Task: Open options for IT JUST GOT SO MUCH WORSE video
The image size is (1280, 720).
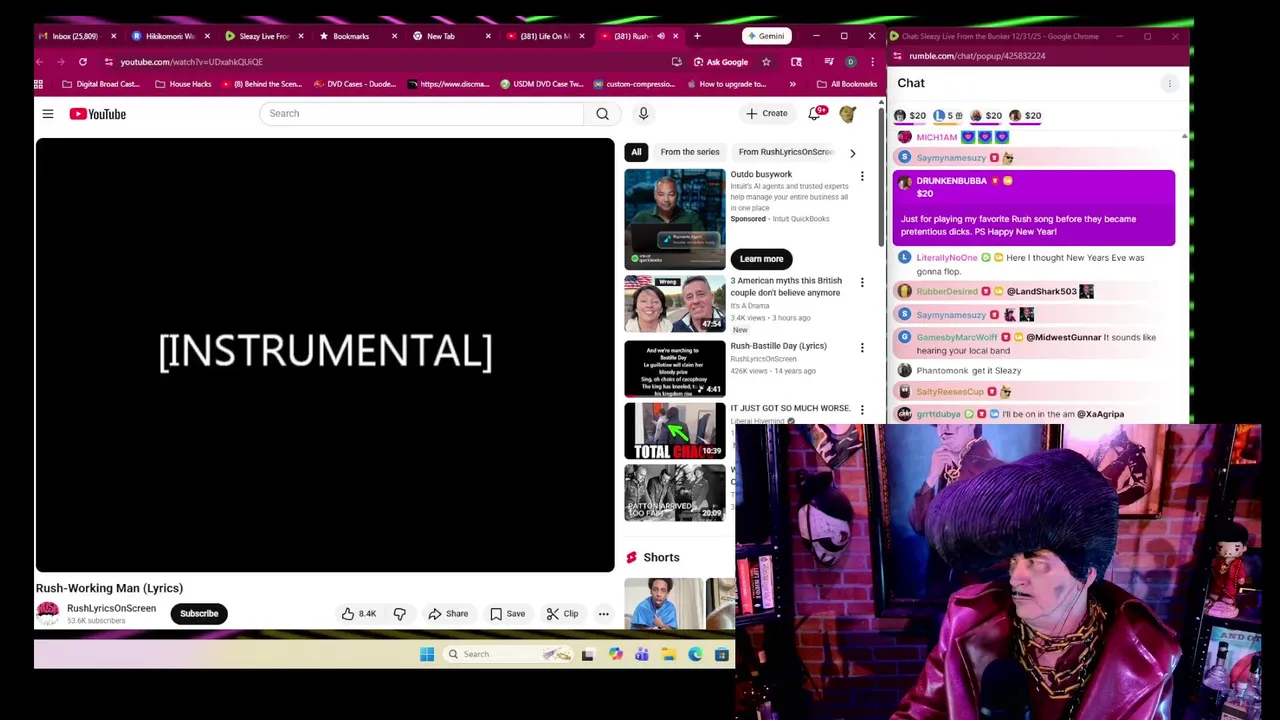Action: click(x=862, y=410)
